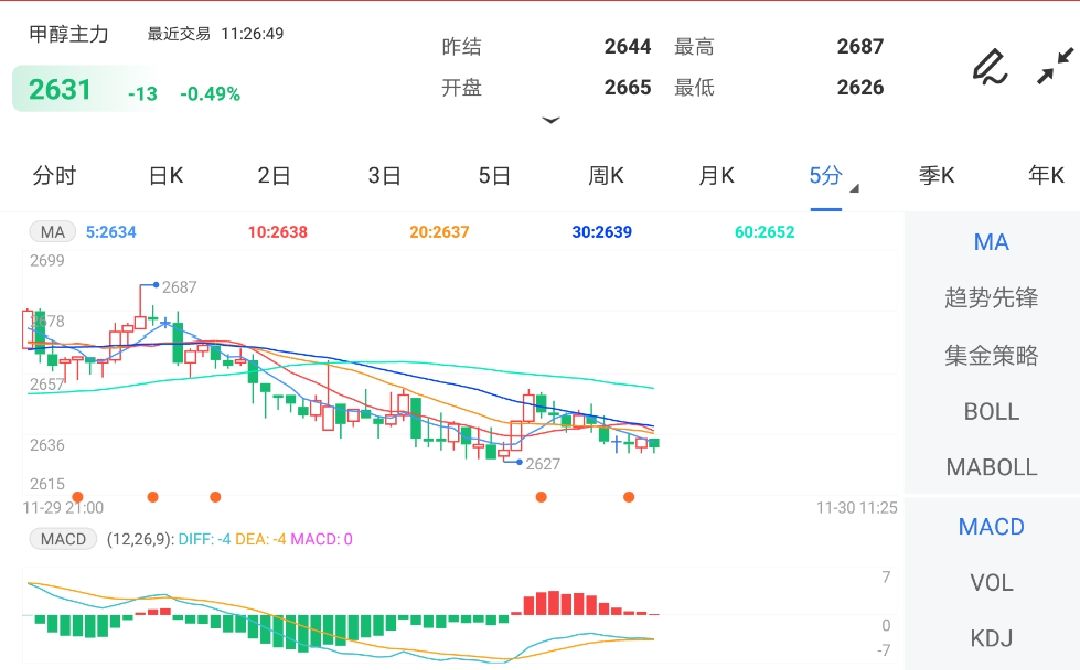
Task: Click the MACD indicator label pill
Action: [x=63, y=538]
